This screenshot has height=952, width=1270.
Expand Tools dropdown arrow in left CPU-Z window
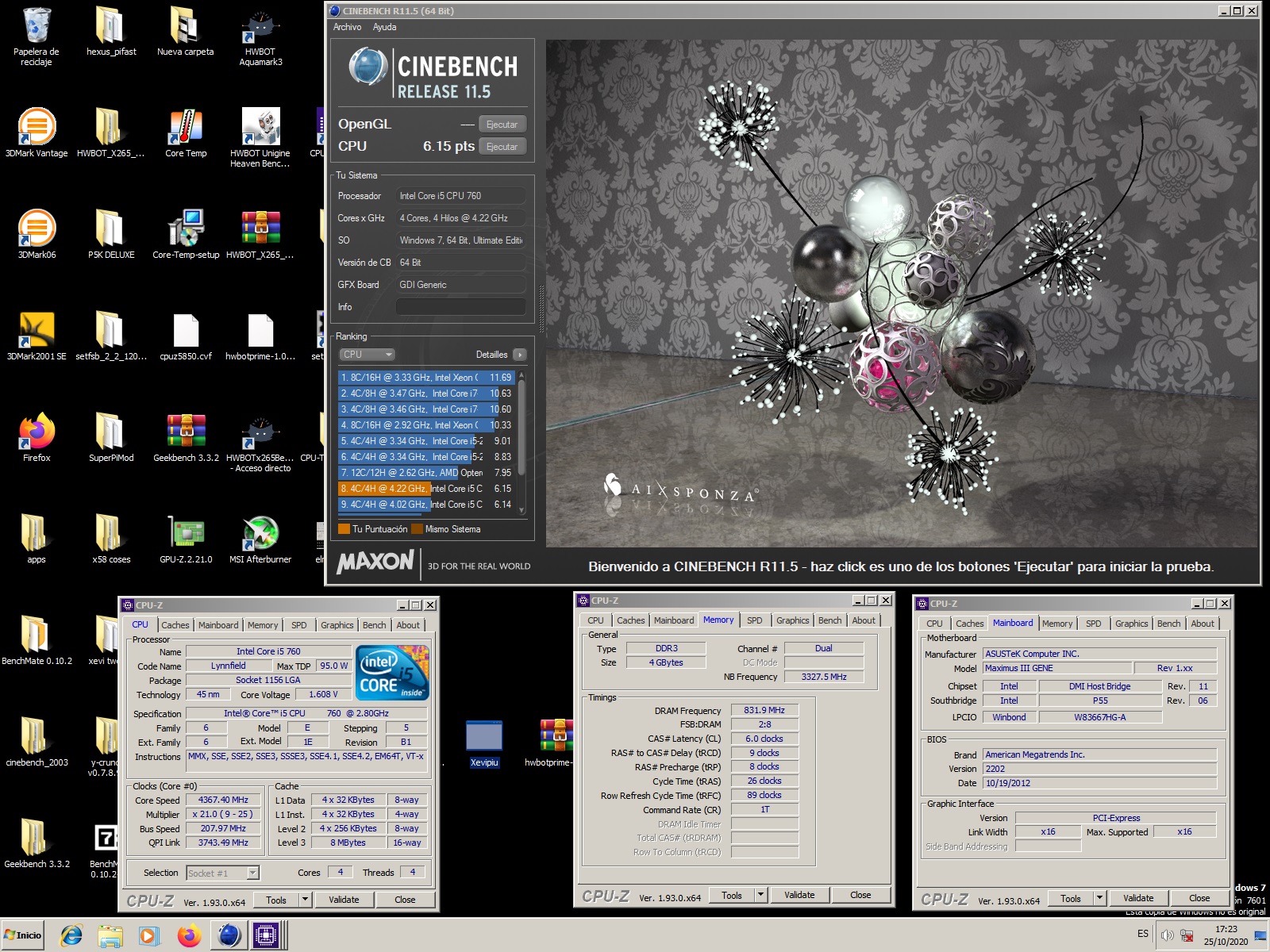(x=305, y=900)
